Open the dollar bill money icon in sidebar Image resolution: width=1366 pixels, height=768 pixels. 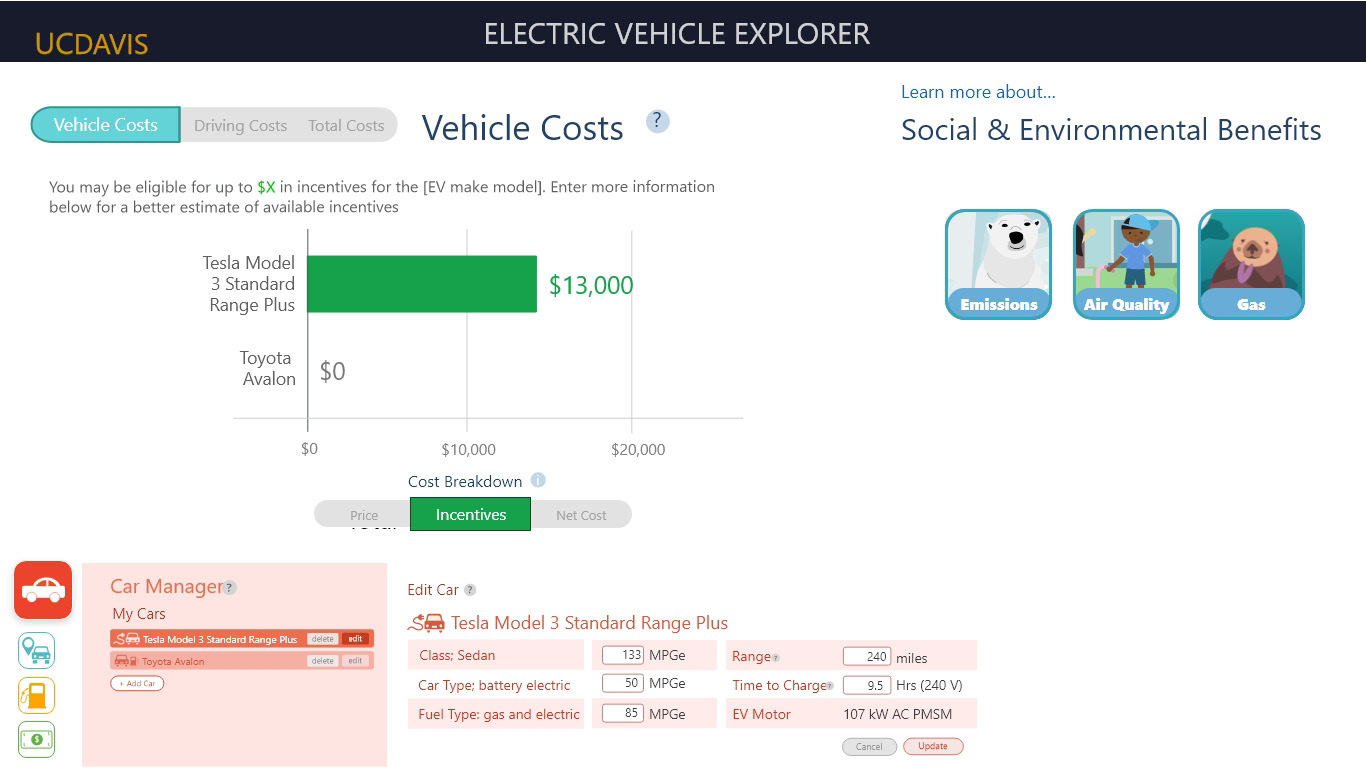36,740
